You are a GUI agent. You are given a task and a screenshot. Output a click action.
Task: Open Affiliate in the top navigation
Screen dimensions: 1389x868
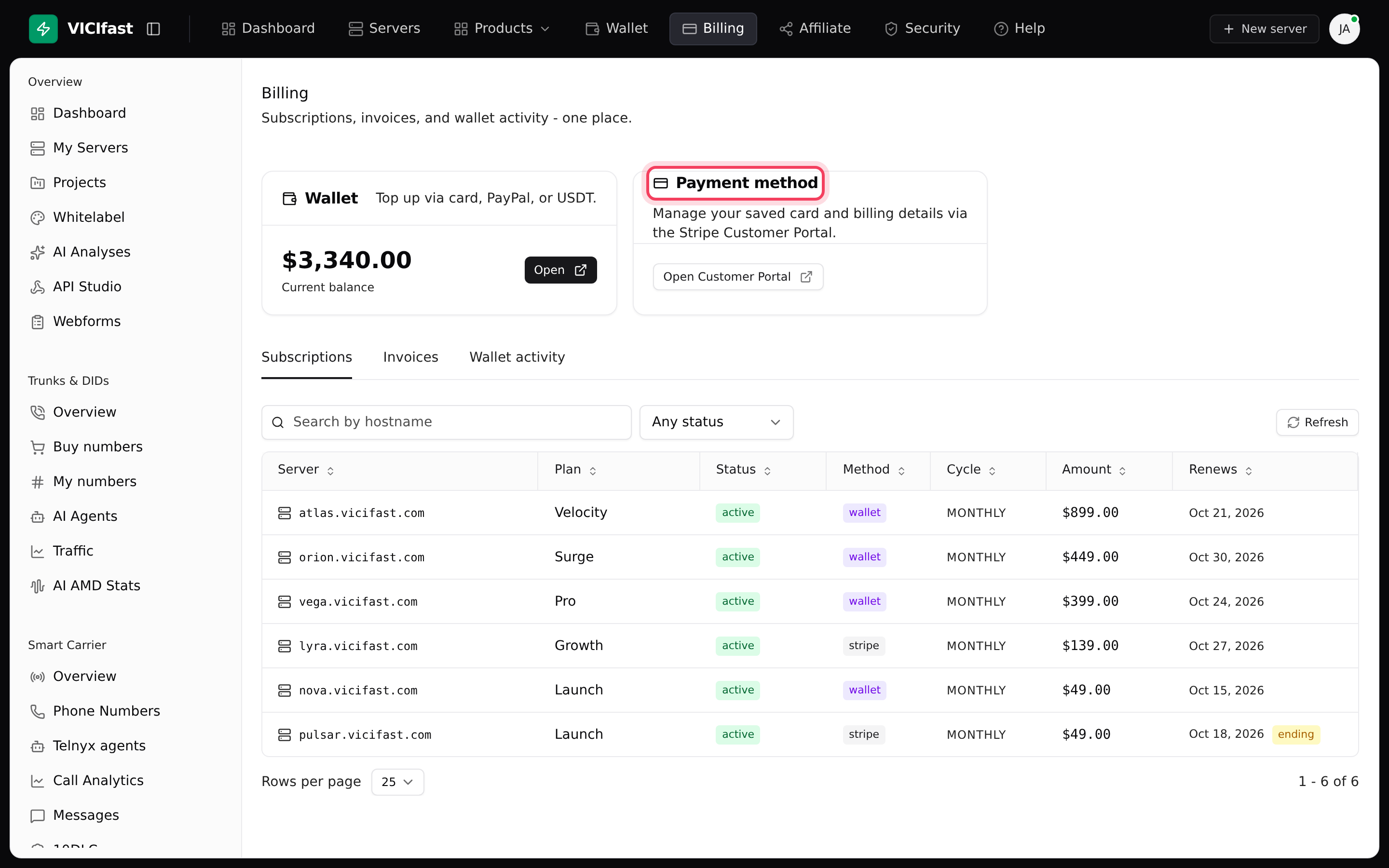coord(815,29)
